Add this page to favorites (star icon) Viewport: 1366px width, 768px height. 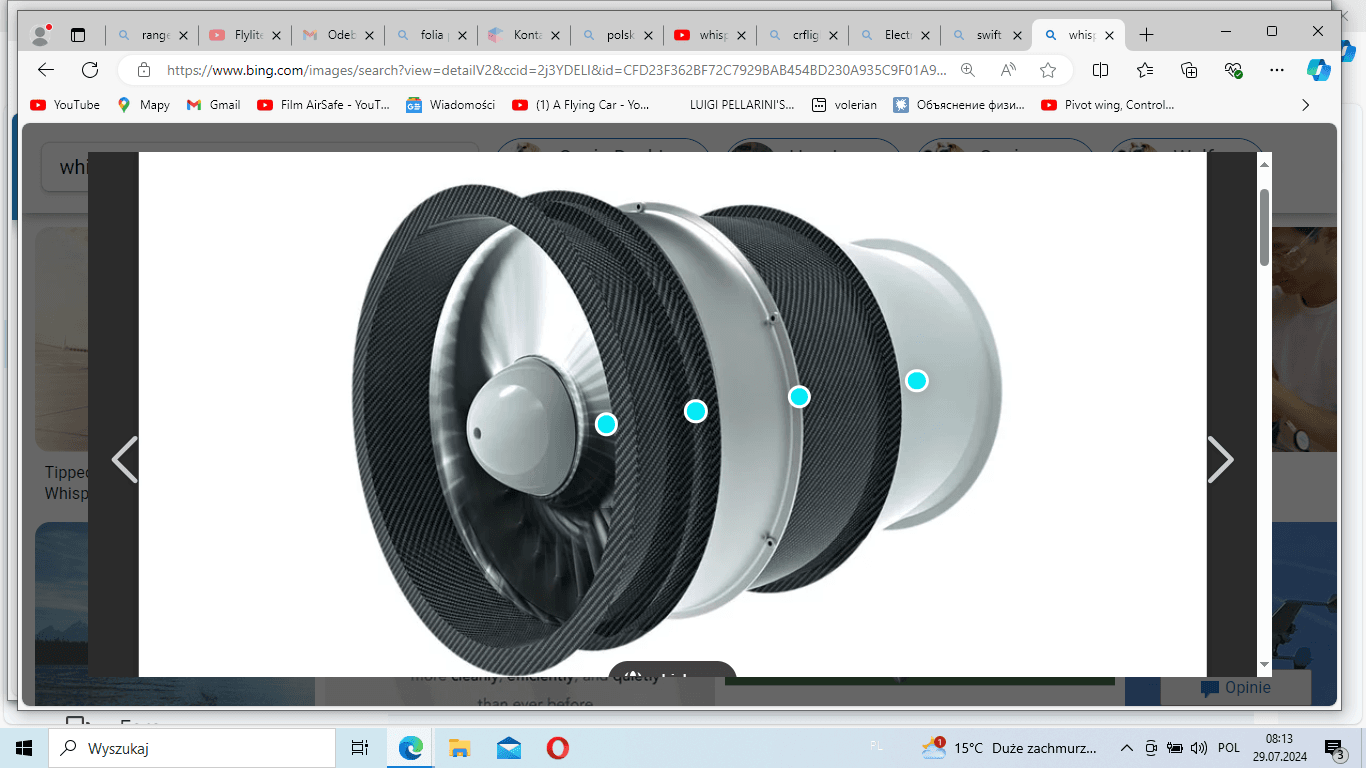click(x=1047, y=70)
